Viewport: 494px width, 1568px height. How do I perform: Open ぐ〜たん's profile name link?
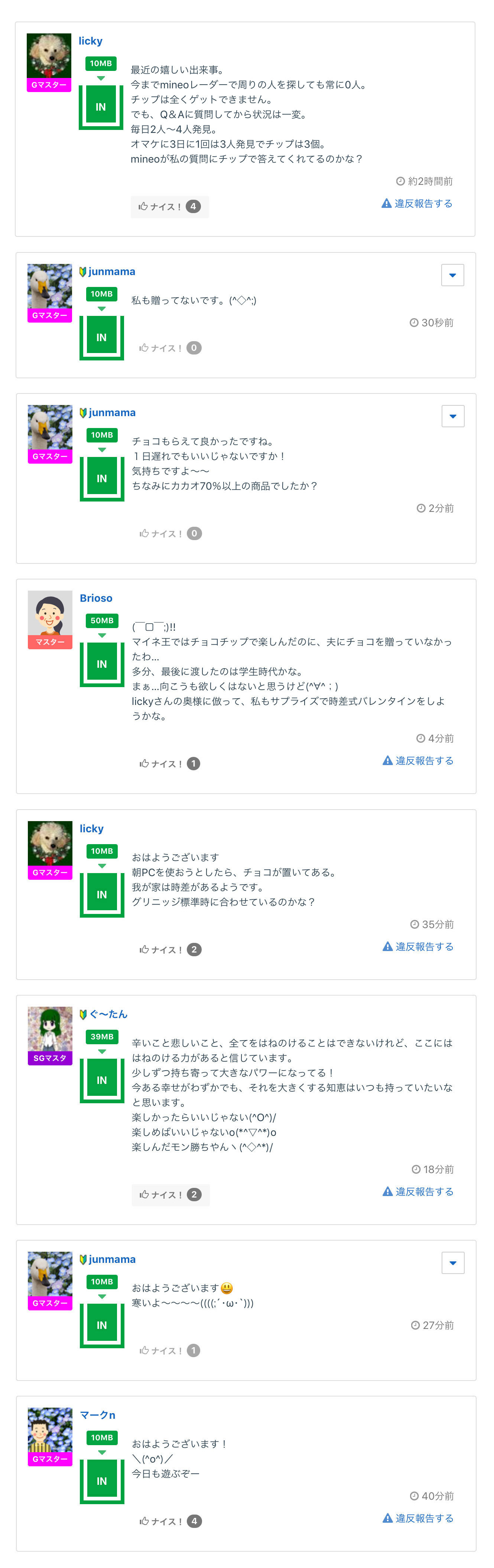click(108, 1014)
